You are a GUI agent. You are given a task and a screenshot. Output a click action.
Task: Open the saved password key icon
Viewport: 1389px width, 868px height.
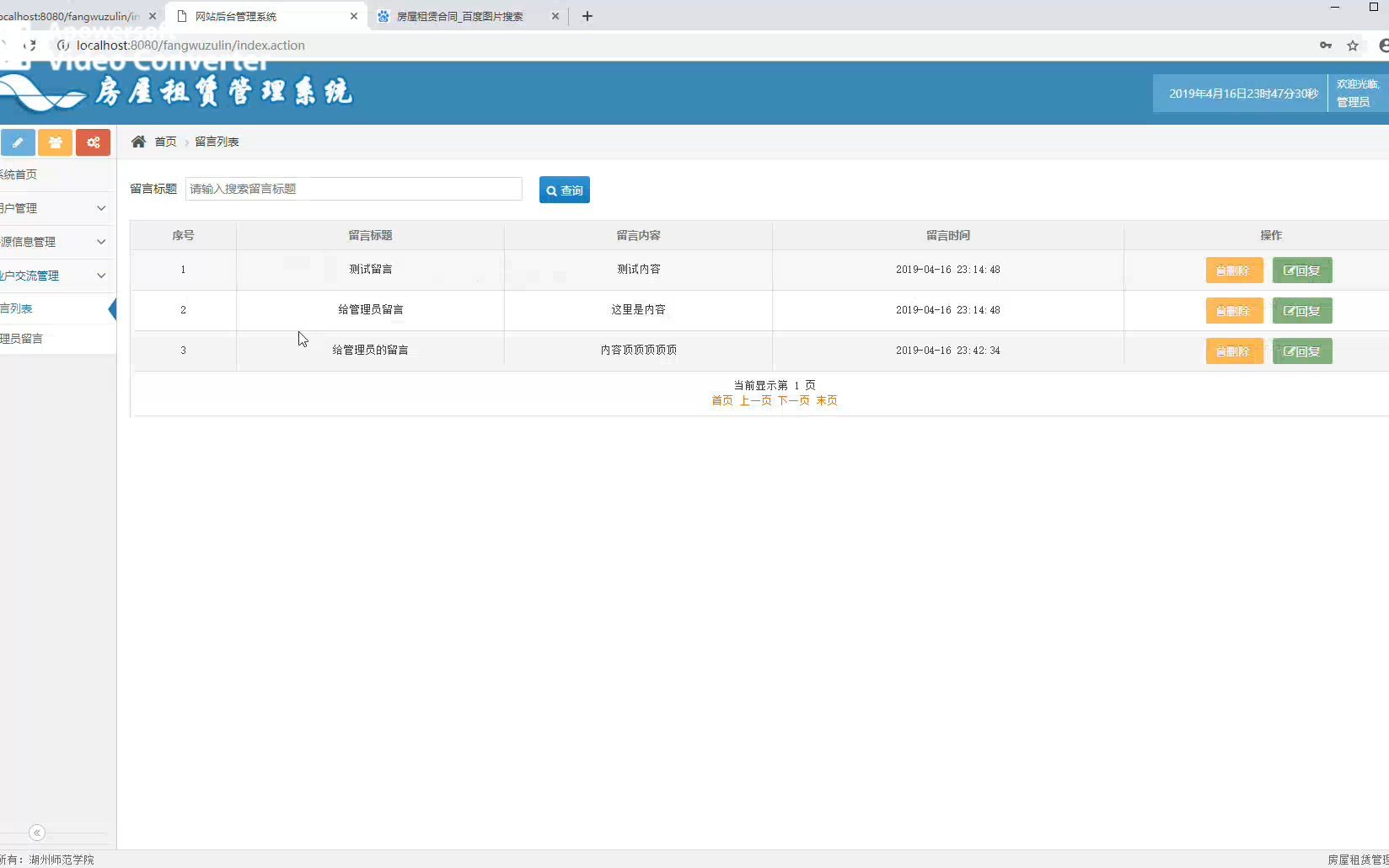(1326, 46)
